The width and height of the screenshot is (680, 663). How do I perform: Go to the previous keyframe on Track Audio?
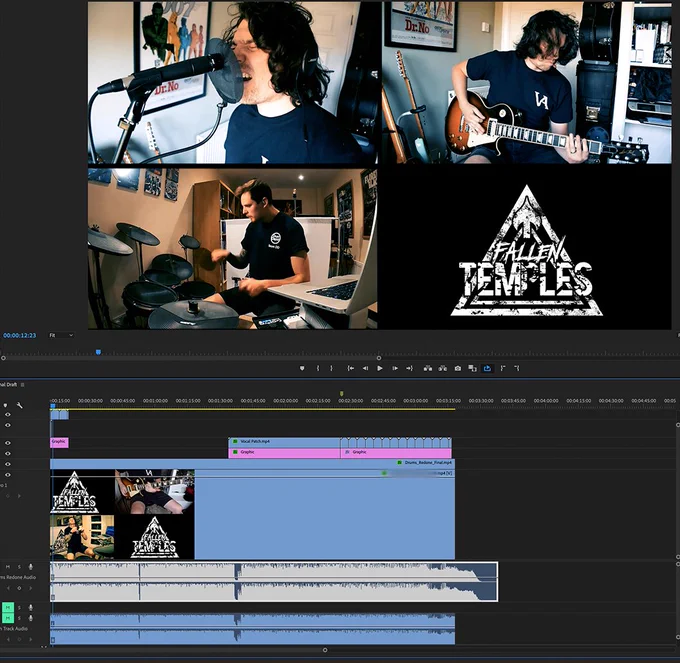click(8, 639)
